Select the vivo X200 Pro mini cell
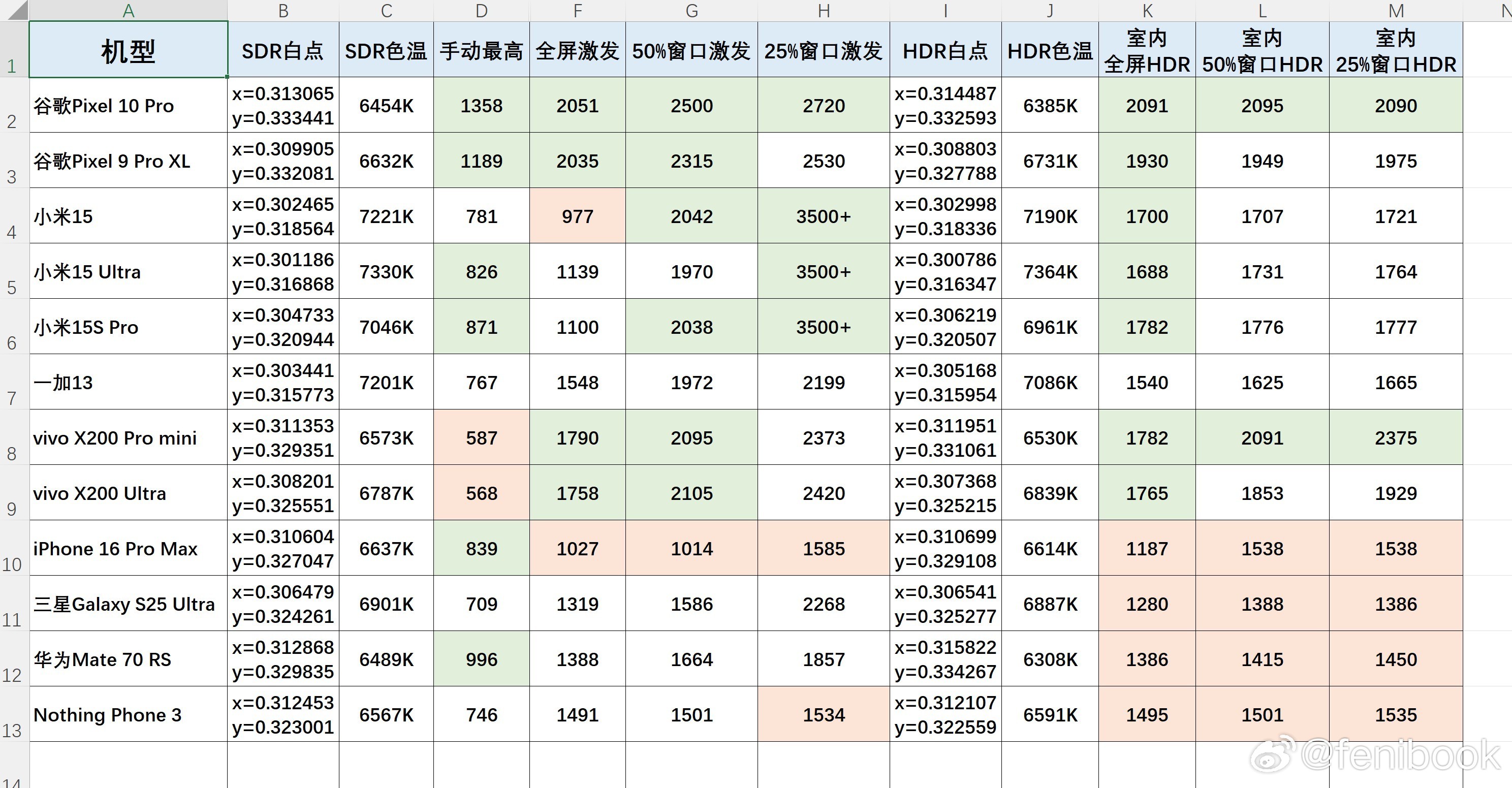1512x788 pixels. [128, 437]
